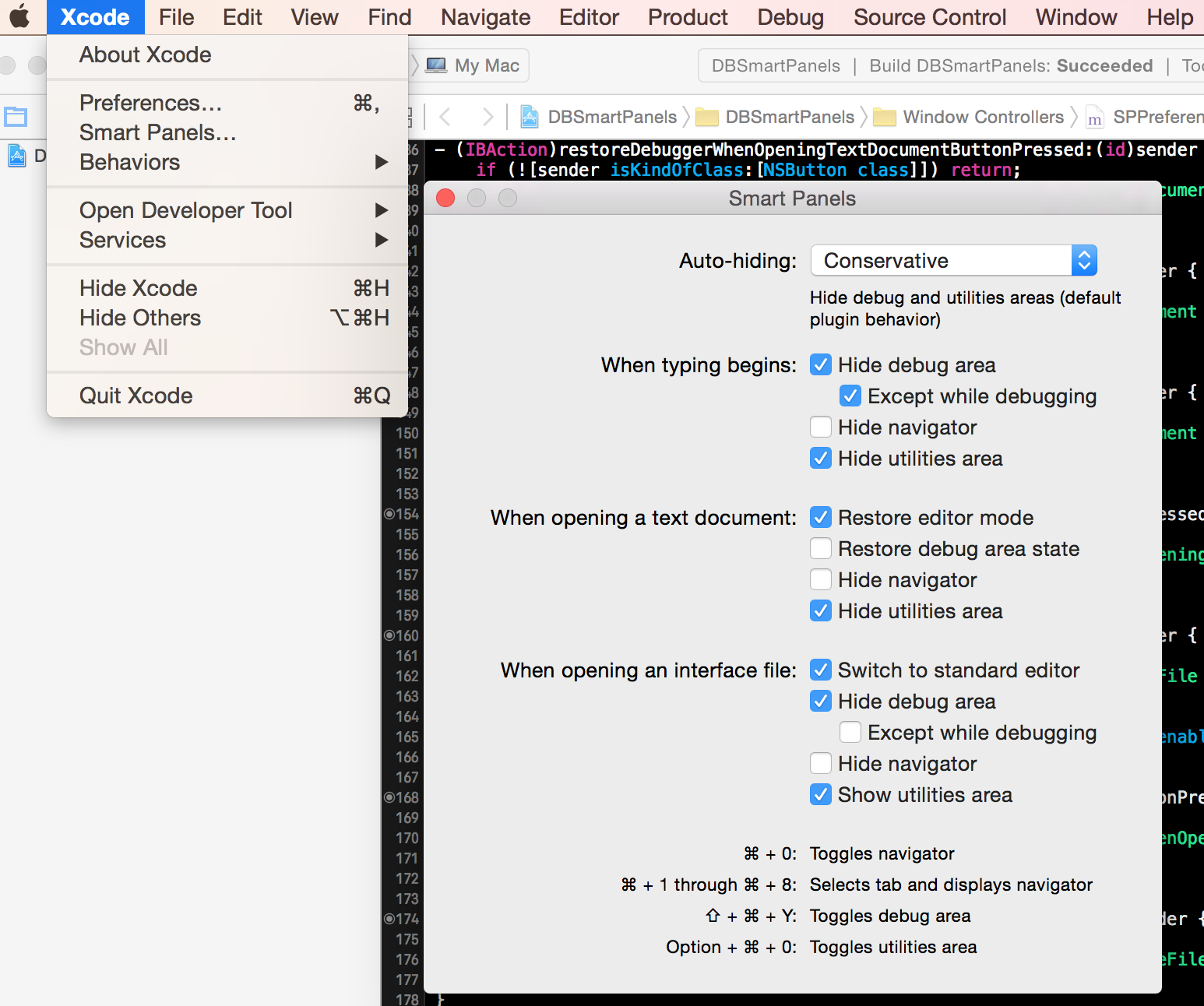Screen dimensions: 1204x1006
Task: Click the breakpoint marker at line 174
Action: pos(389,919)
